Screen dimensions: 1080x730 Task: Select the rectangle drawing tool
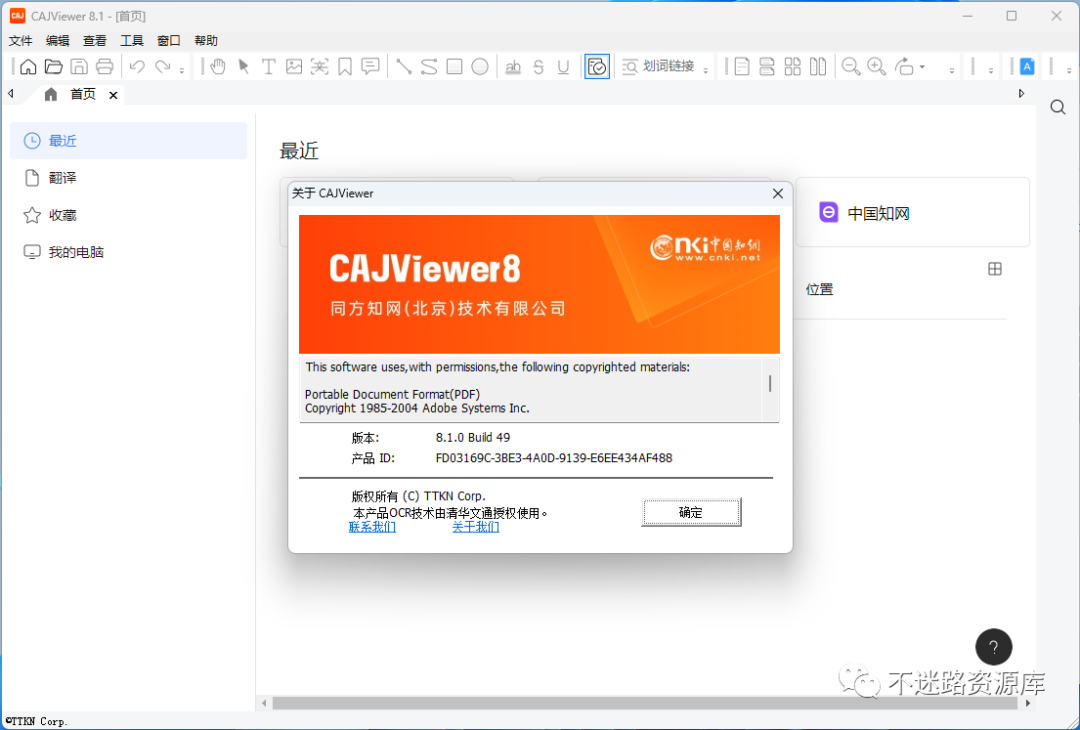click(x=455, y=67)
